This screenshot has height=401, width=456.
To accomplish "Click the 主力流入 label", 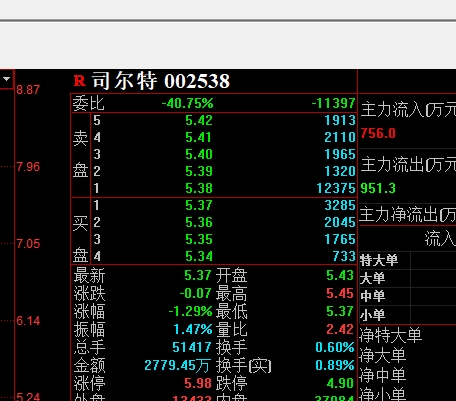I will coord(408,109).
